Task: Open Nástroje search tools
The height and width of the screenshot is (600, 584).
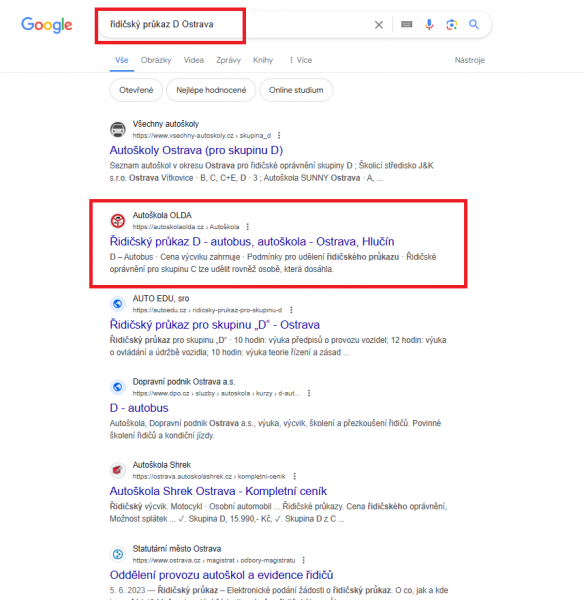Action: (470, 60)
